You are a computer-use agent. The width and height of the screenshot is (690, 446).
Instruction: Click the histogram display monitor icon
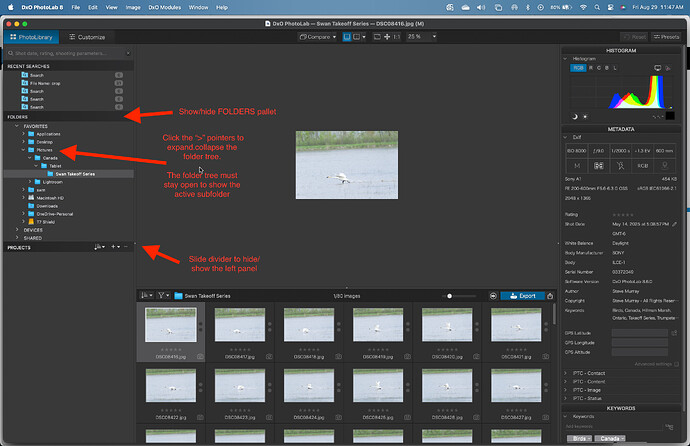(657, 68)
